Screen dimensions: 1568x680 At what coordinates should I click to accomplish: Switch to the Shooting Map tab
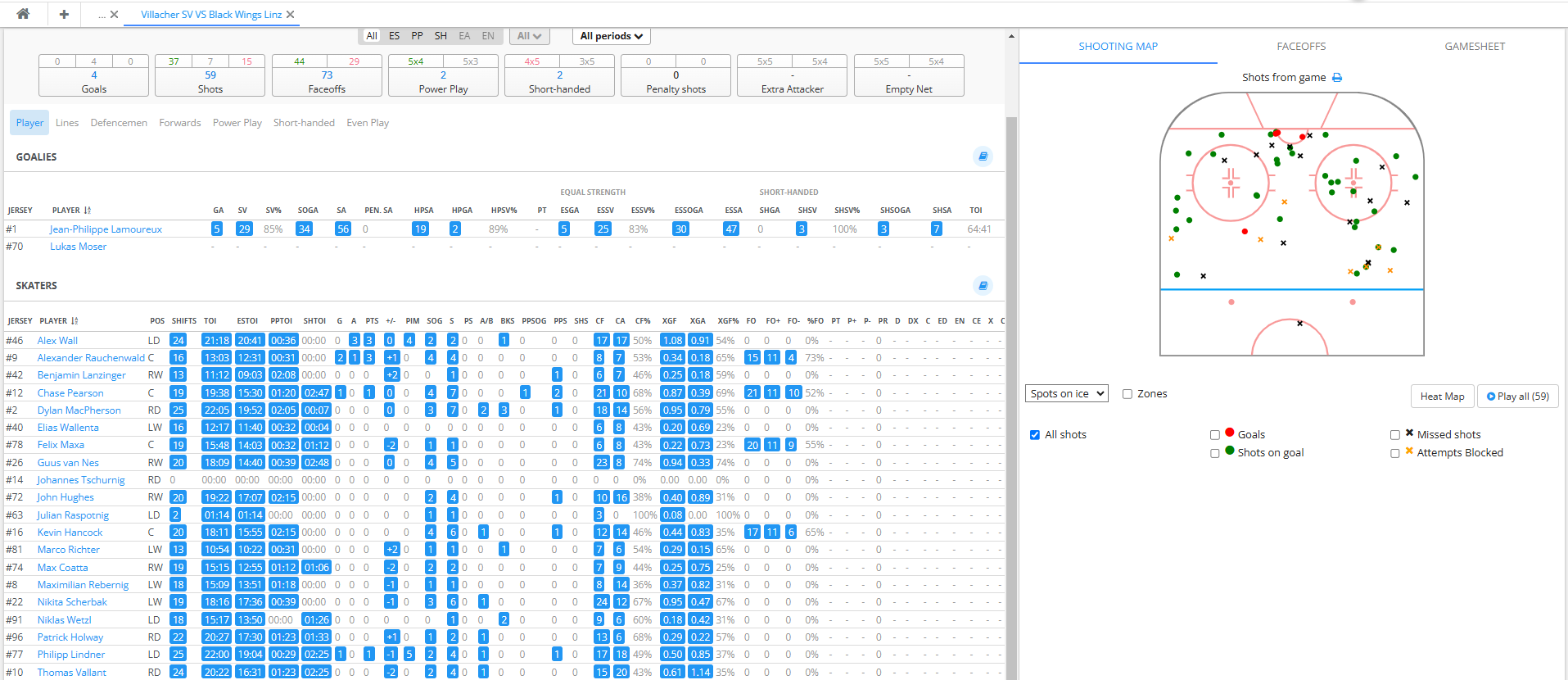click(x=1118, y=47)
